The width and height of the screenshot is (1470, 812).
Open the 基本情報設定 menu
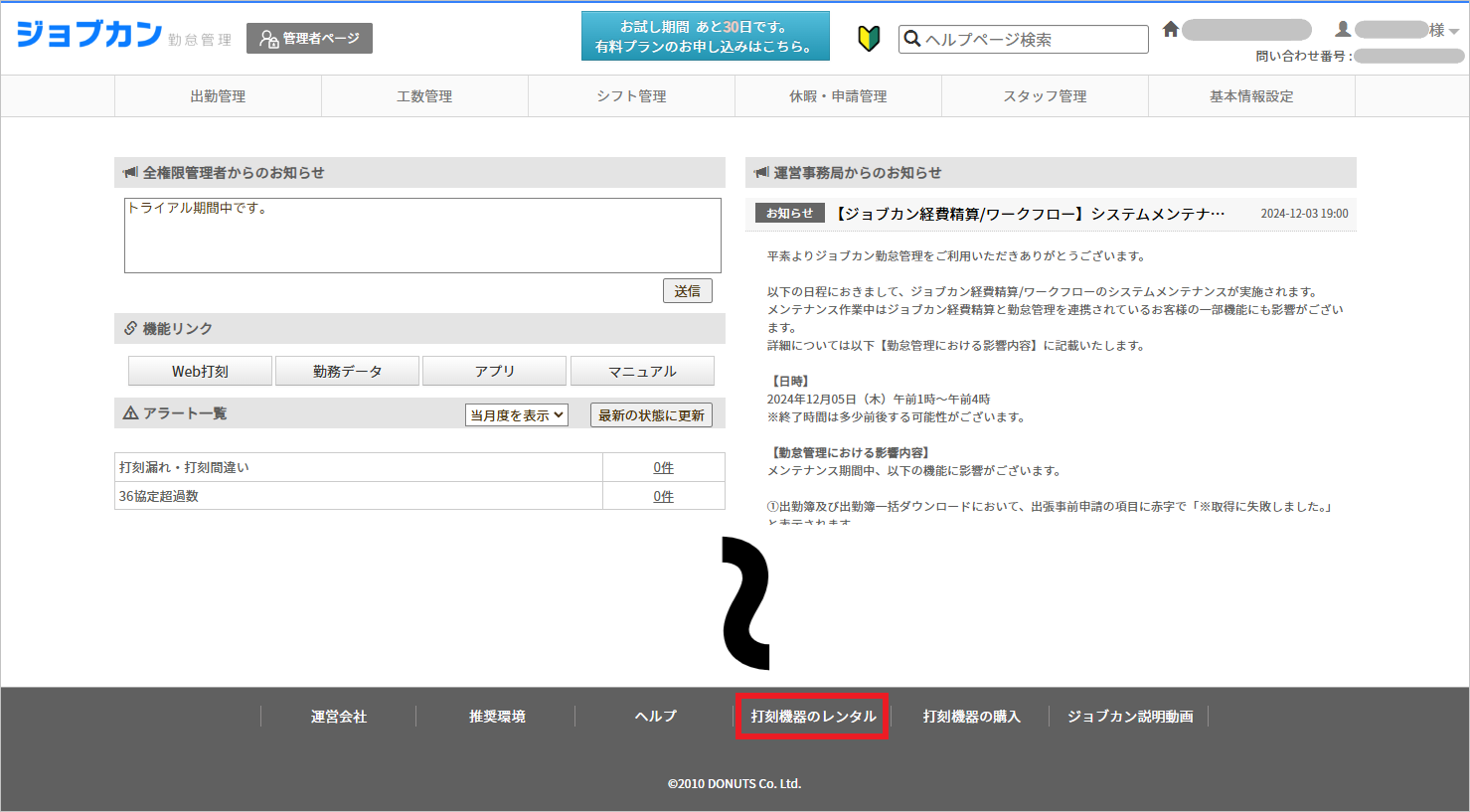tap(1251, 96)
